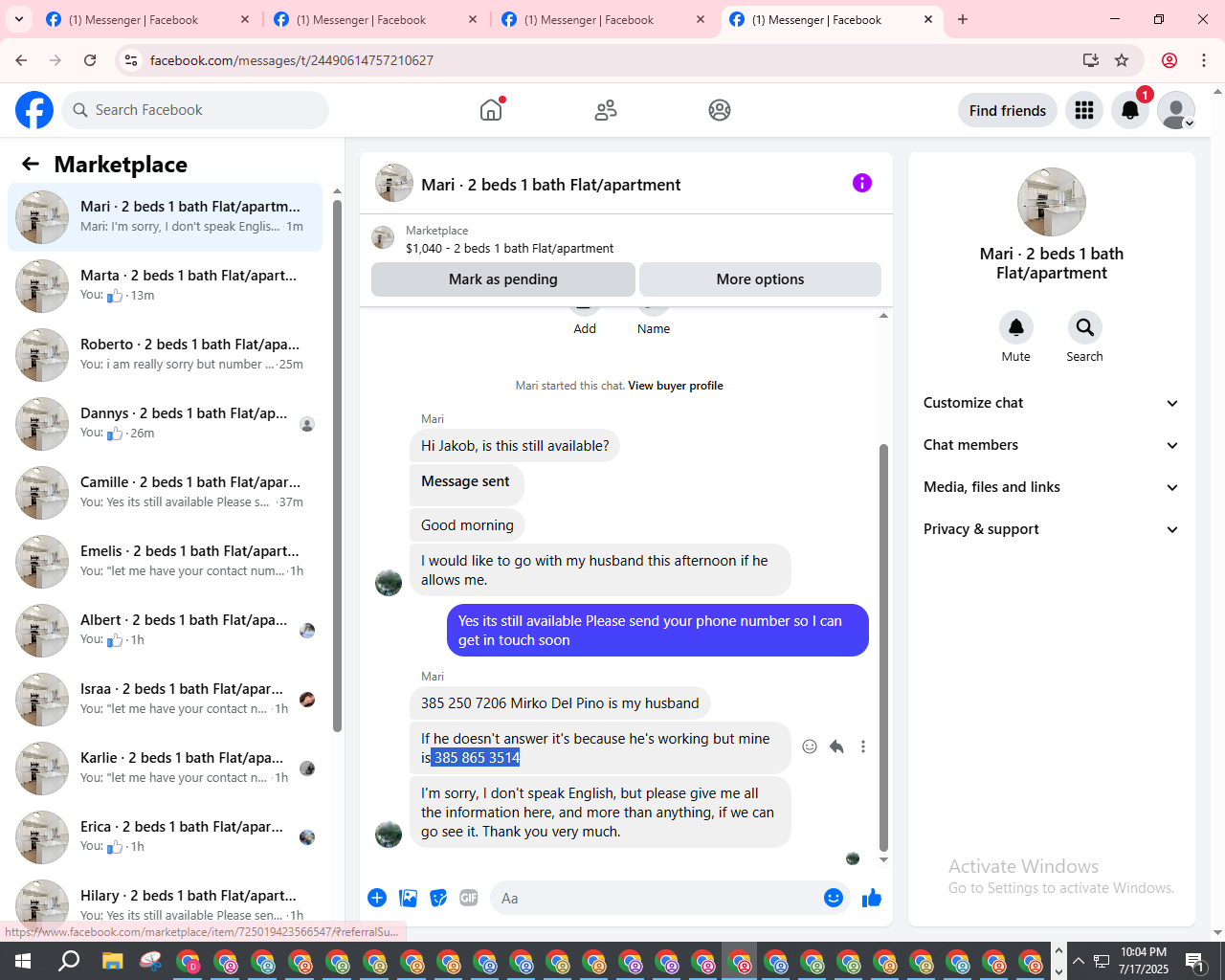This screenshot has width=1225, height=980.
Task: Open Dannys's conversation
Action: (165, 424)
